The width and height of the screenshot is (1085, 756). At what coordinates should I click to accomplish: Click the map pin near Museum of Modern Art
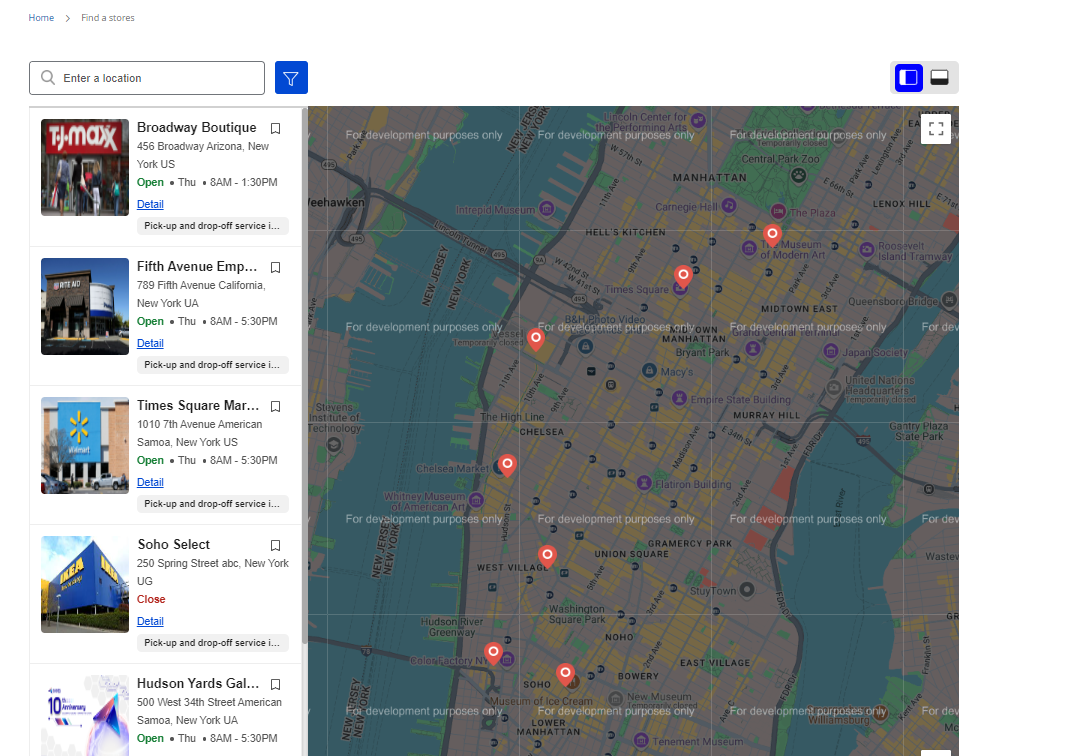(x=772, y=235)
